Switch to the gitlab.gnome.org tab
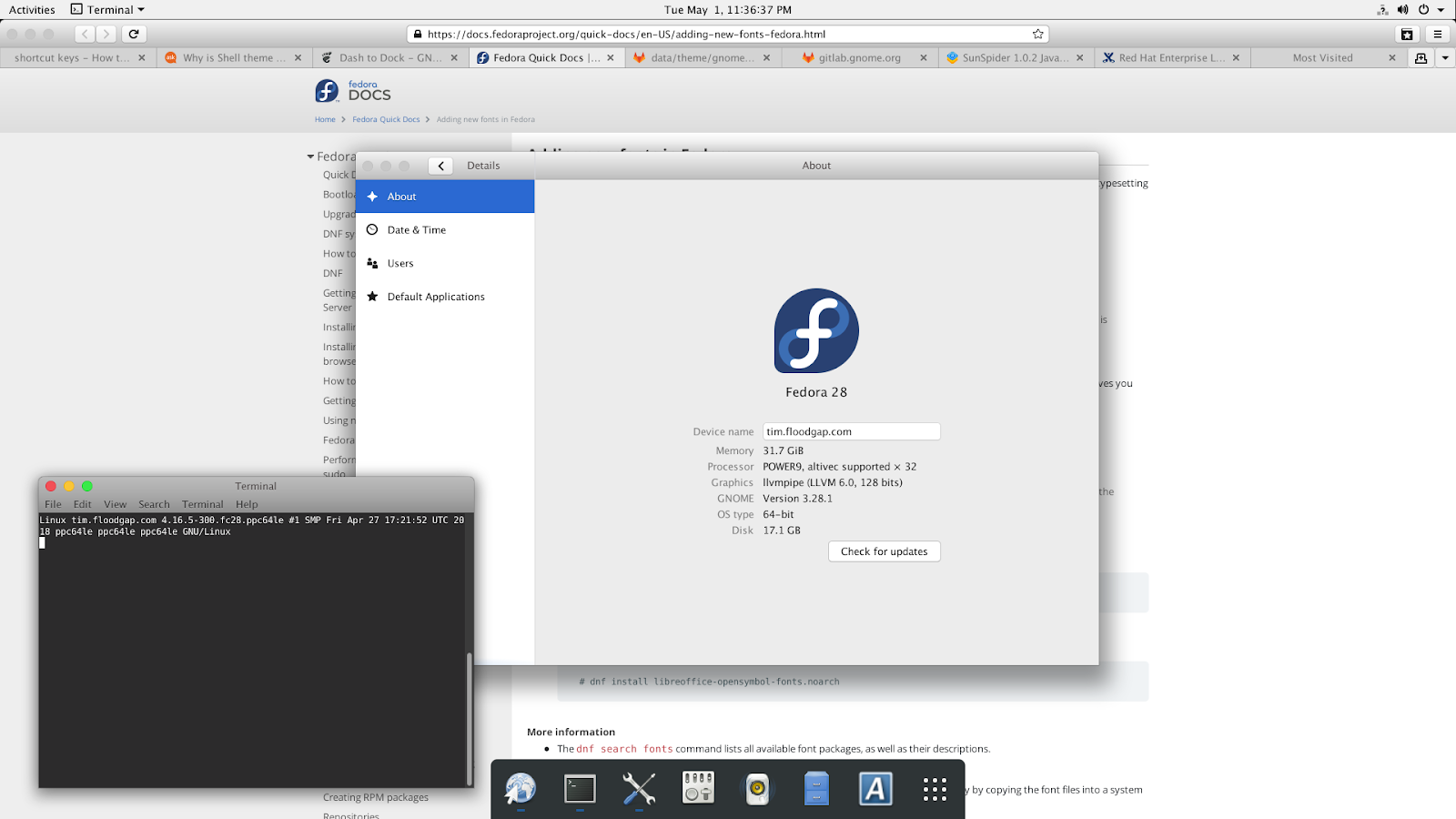The width and height of the screenshot is (1456, 819). coord(858,57)
